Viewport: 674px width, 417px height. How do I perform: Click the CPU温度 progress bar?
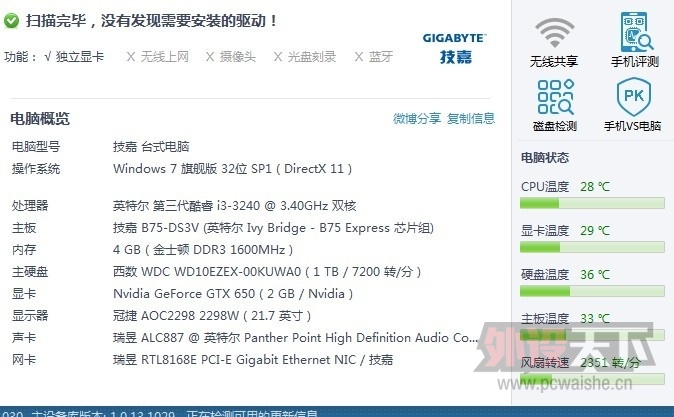592,203
